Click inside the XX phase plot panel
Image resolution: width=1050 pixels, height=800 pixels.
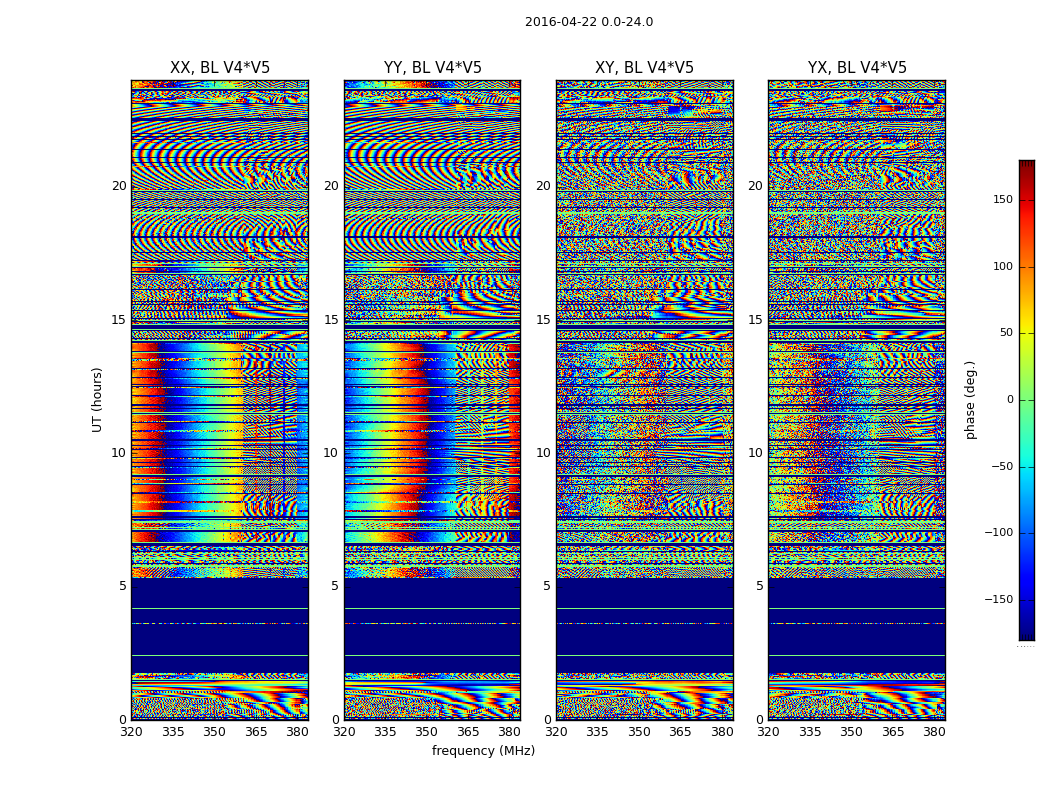(220, 400)
